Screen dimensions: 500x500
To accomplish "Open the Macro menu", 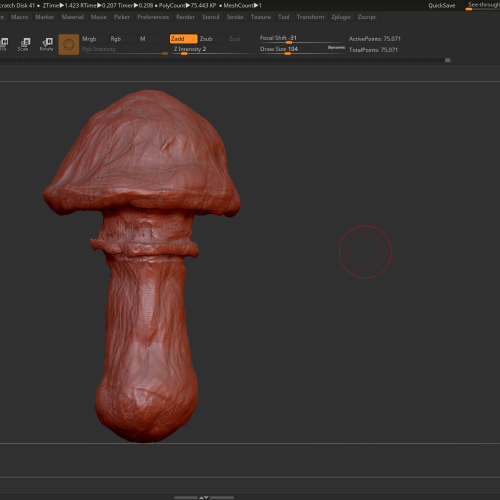I will (x=20, y=17).
